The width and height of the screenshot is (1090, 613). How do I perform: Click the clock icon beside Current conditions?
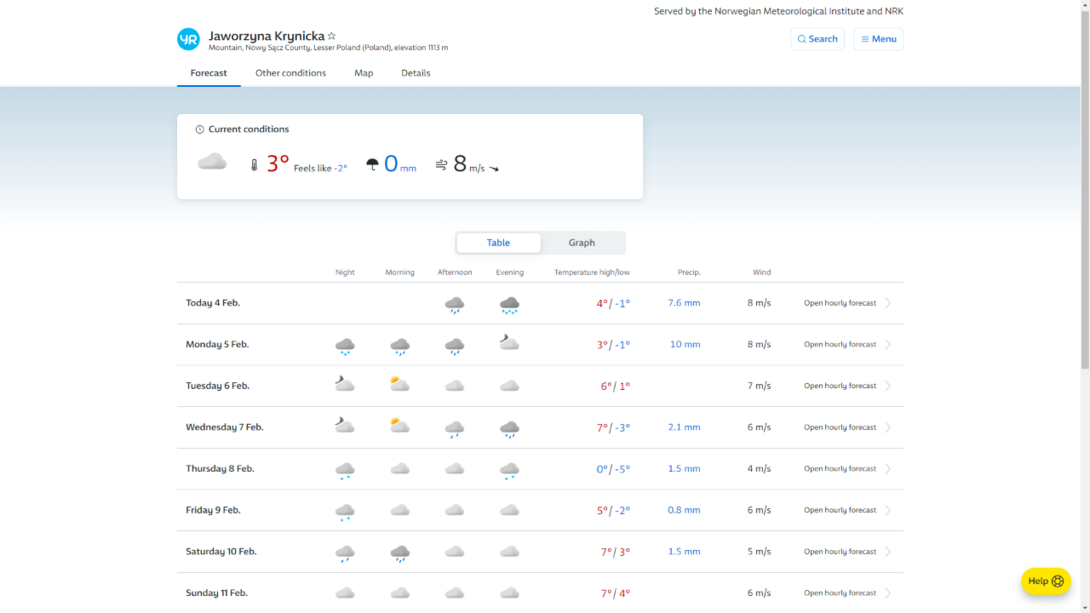pyautogui.click(x=200, y=129)
